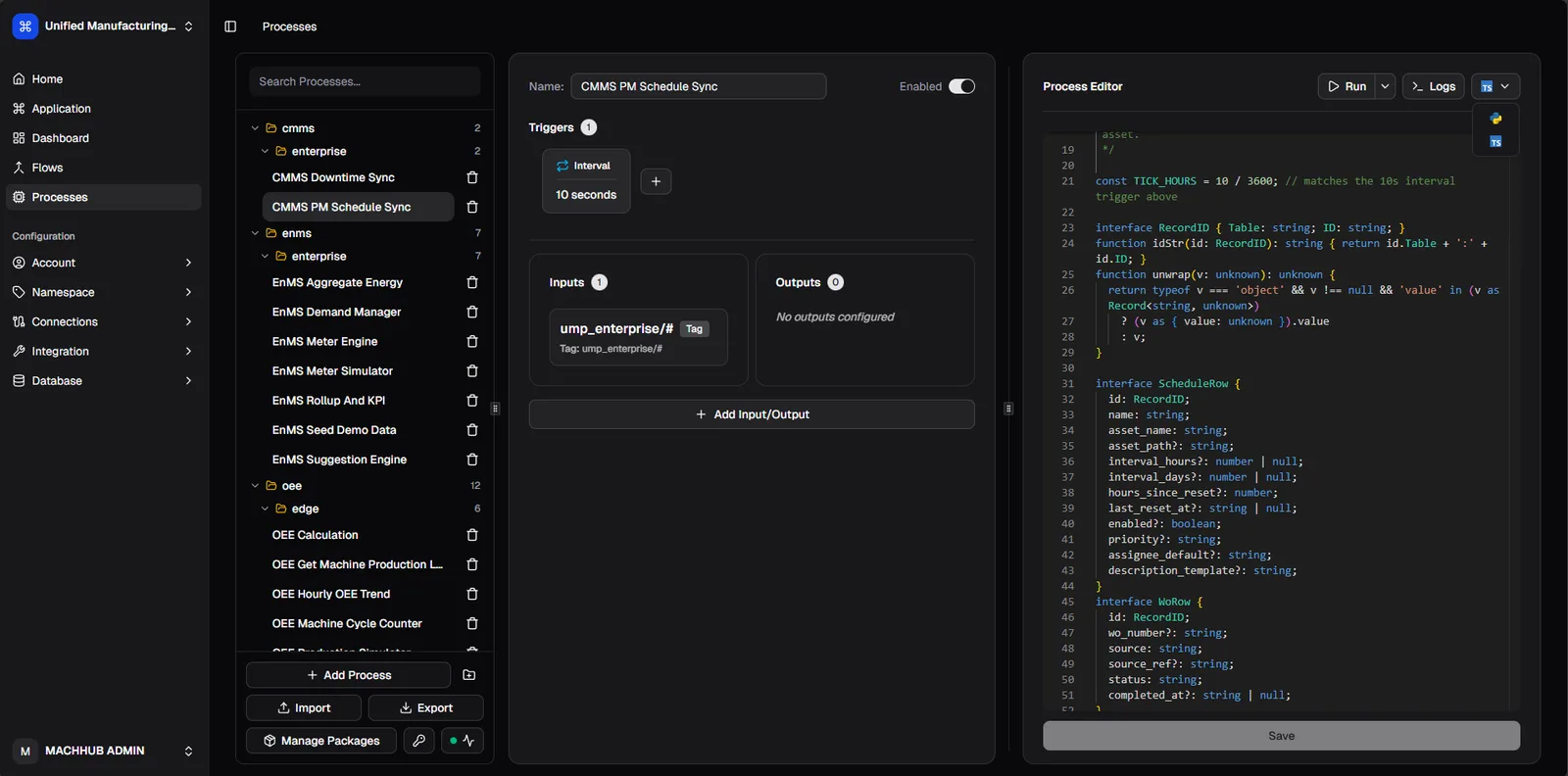The height and width of the screenshot is (776, 1568).
Task: Collapse the enms folder
Action: tap(255, 233)
